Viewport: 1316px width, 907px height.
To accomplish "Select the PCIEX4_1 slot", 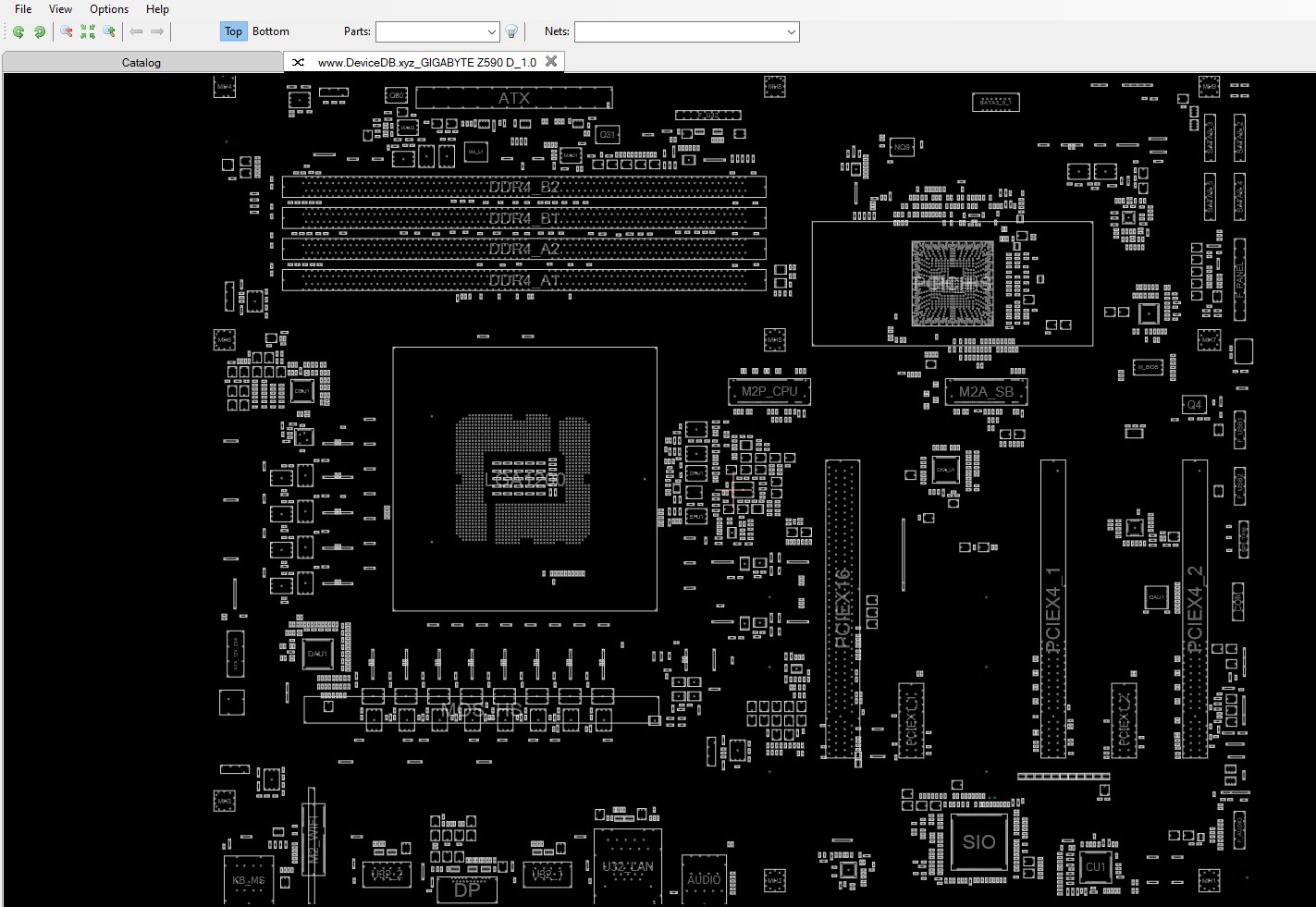I will [1053, 608].
